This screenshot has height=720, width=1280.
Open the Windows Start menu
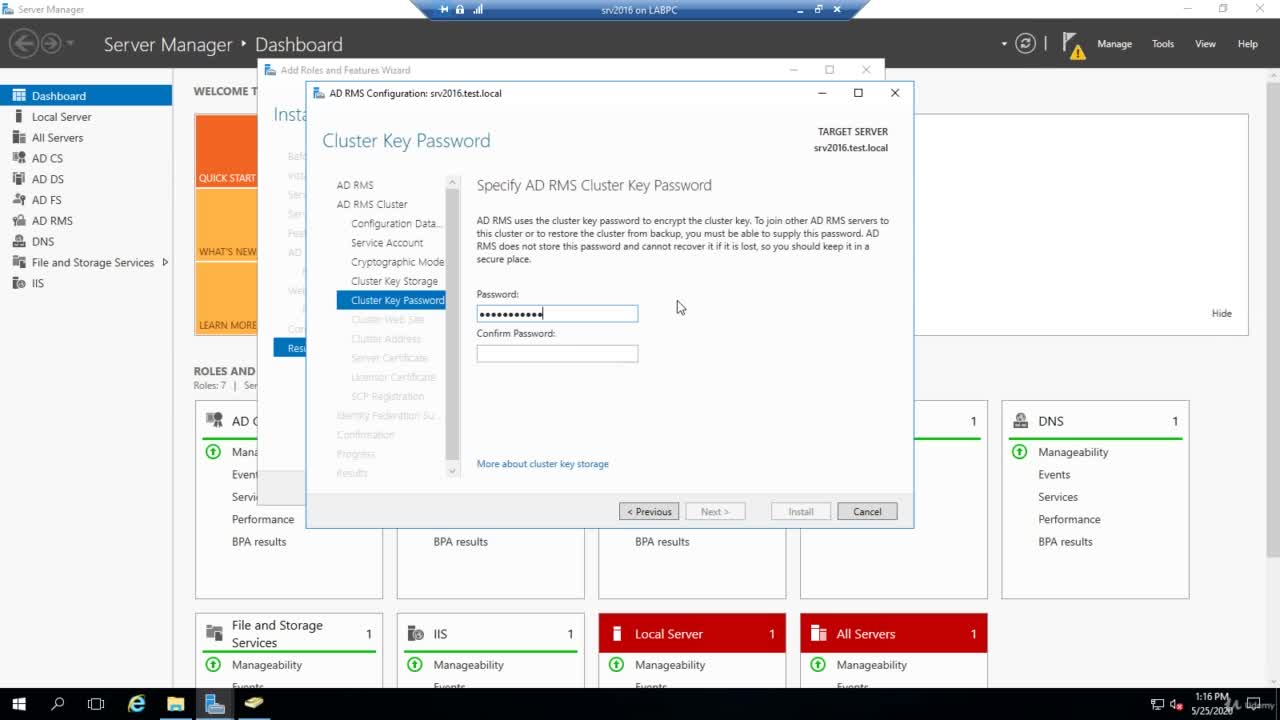point(18,704)
